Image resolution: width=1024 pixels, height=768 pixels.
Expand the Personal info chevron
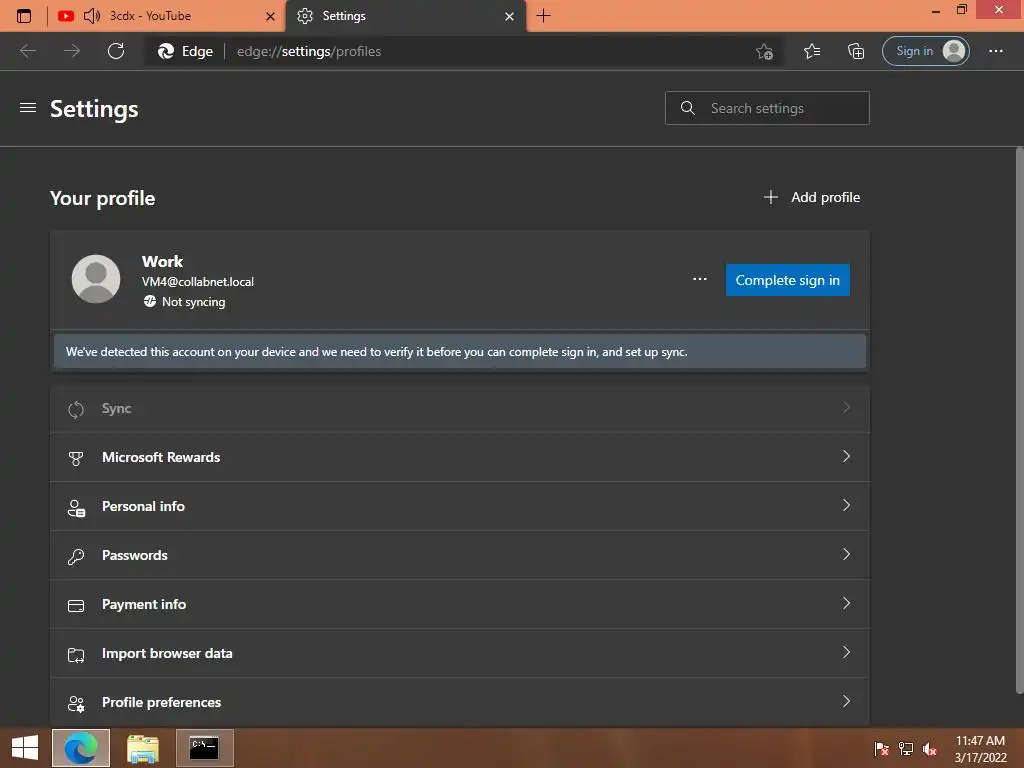(x=846, y=505)
